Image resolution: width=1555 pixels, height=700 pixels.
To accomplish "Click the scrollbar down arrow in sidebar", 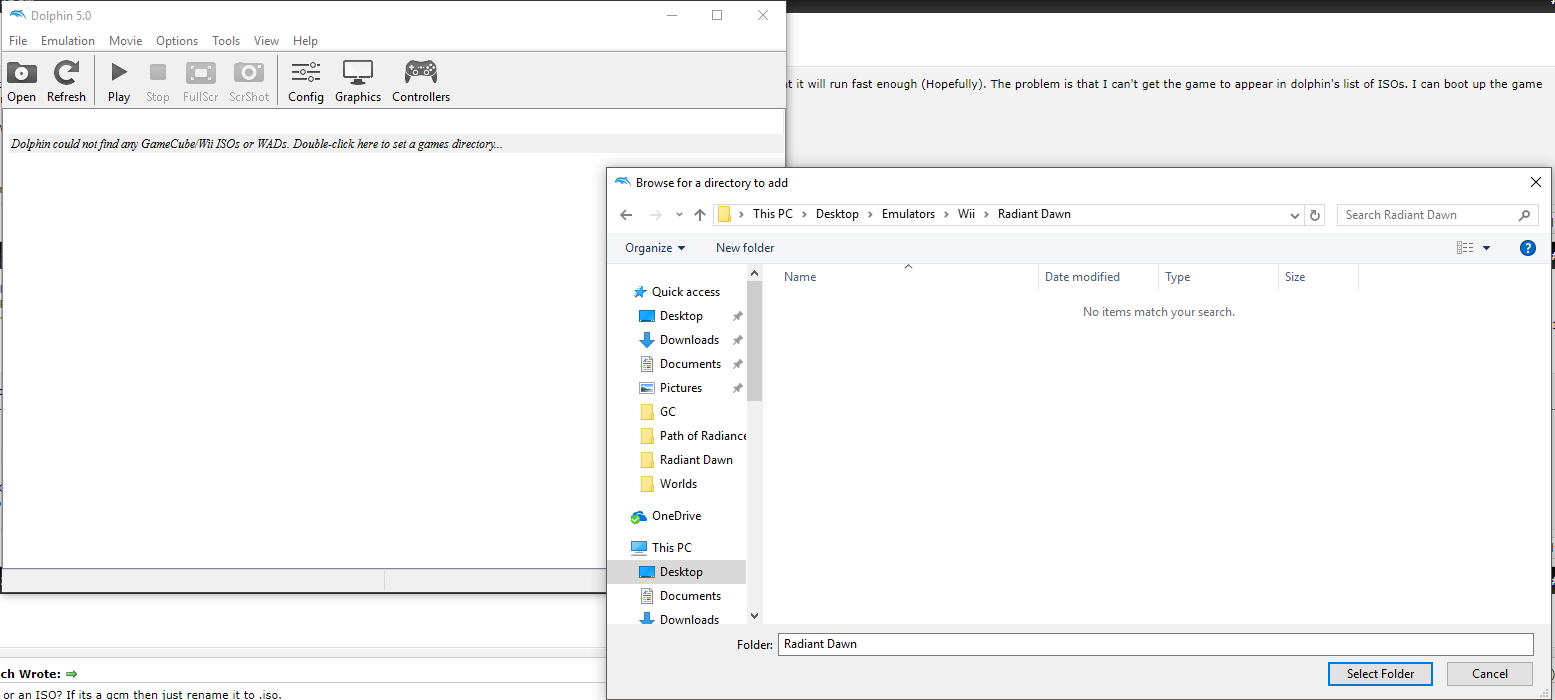I will tap(755, 617).
